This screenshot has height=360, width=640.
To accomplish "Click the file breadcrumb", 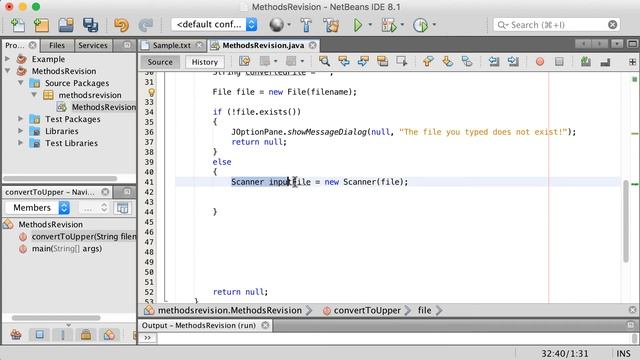I will tap(424, 310).
